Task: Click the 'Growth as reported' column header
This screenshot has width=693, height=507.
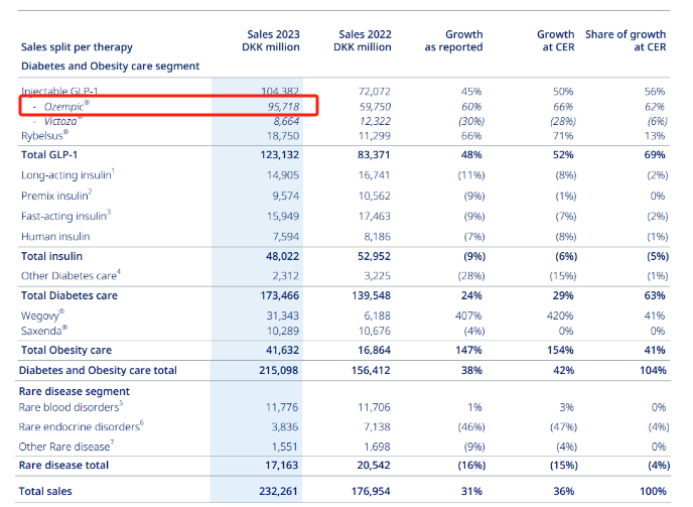Action: pyautogui.click(x=454, y=41)
